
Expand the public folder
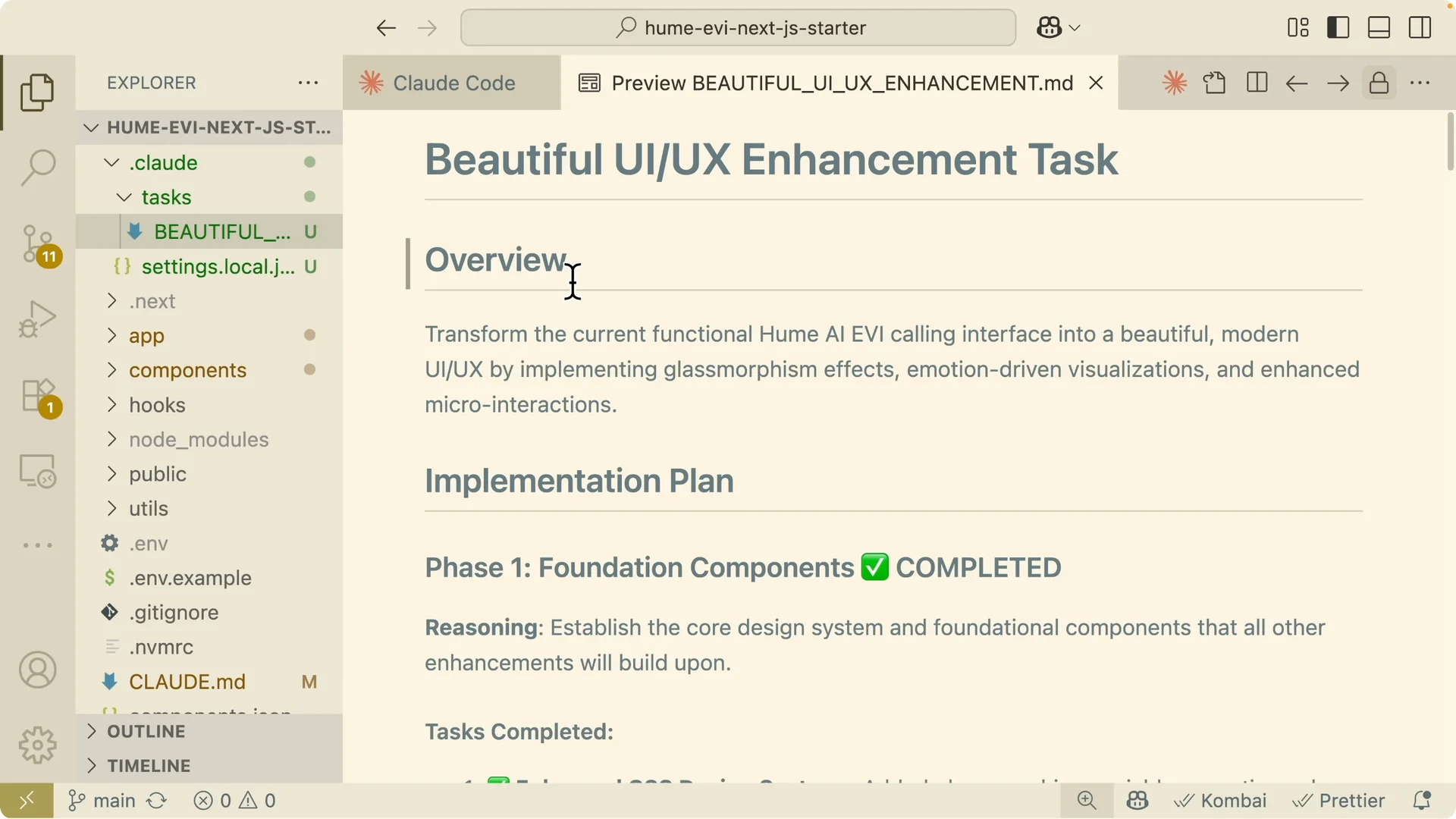pyautogui.click(x=209, y=474)
